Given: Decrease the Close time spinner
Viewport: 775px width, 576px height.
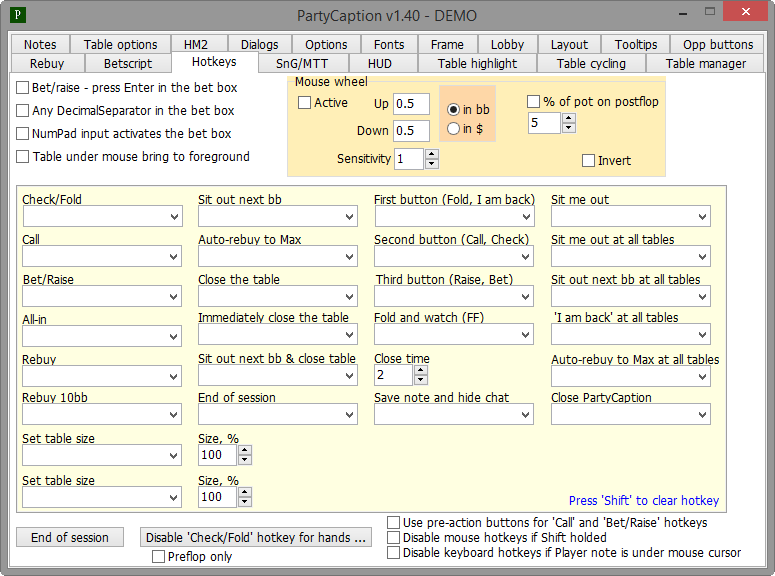Looking at the screenshot, I should point(420,380).
